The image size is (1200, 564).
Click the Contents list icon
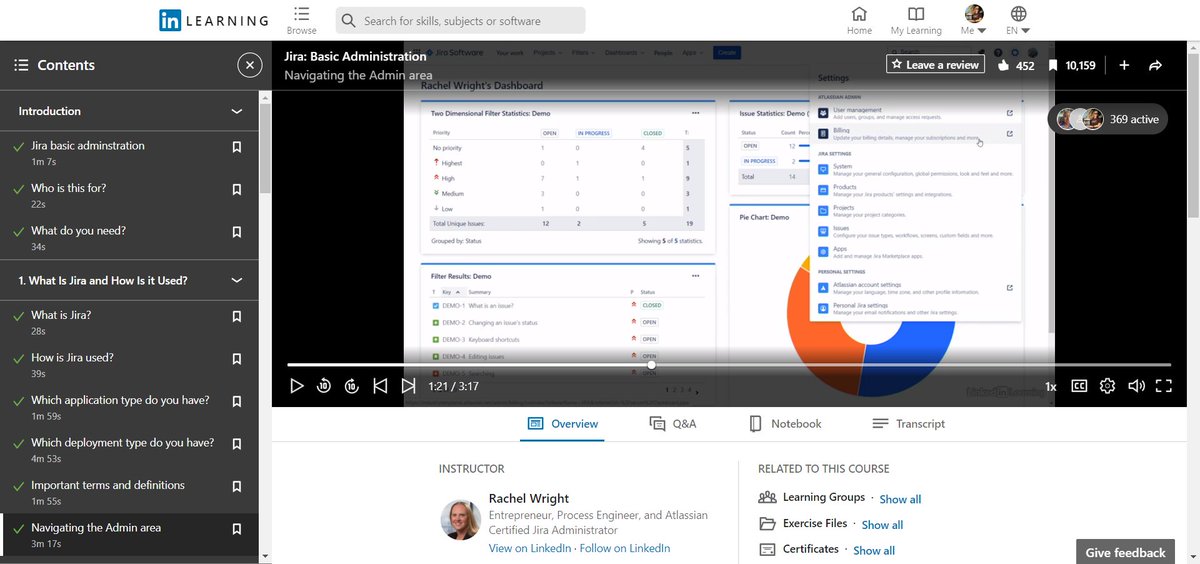21,65
